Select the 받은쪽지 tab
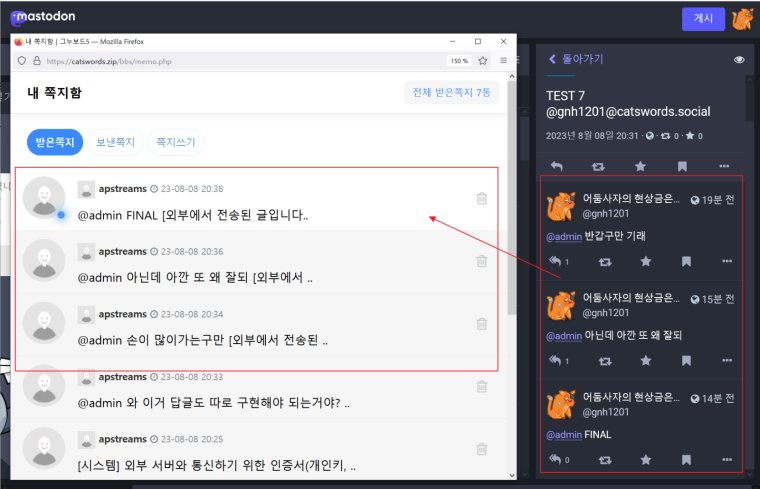Screen dimensions: 760x489 (55, 142)
